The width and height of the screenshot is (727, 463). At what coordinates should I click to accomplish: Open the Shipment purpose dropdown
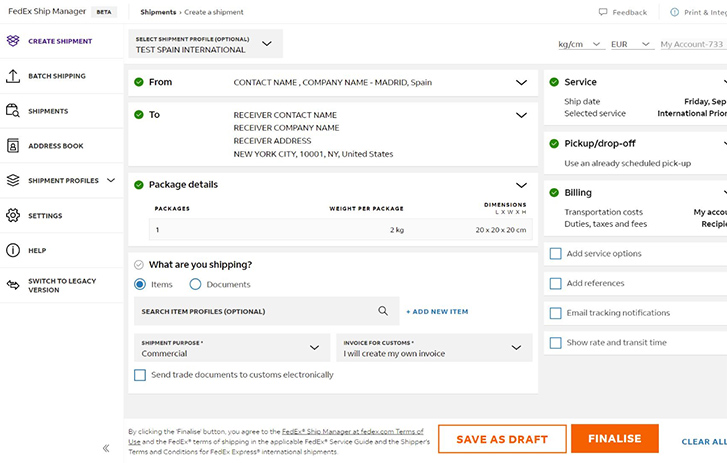[x=232, y=348]
